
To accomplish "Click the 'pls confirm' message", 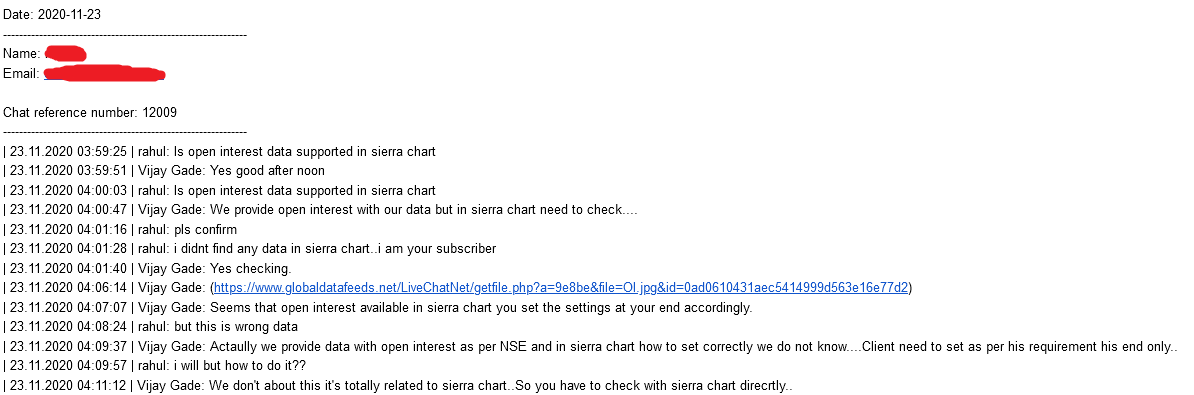I will coord(120,229).
